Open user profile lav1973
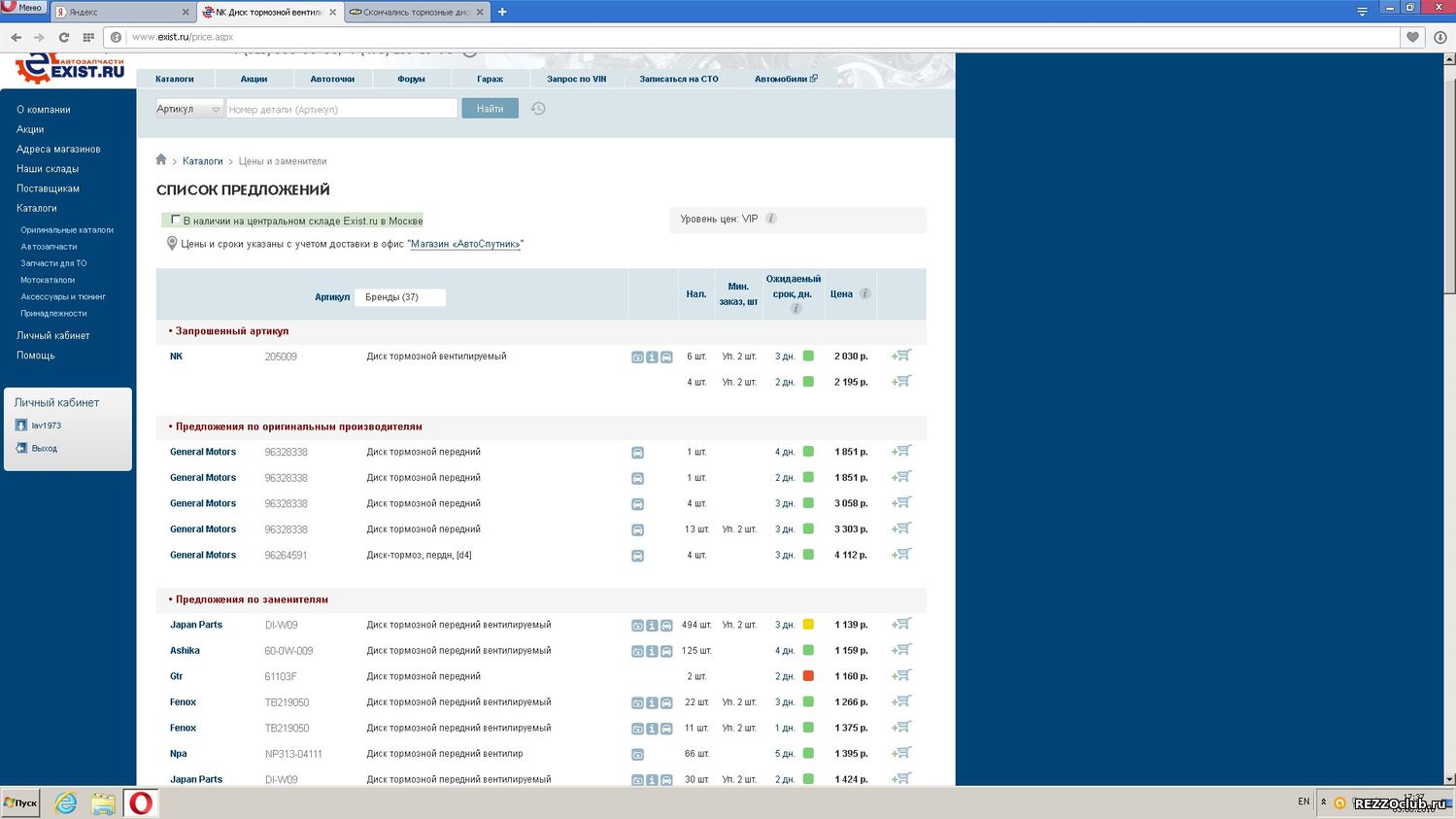 pos(46,426)
